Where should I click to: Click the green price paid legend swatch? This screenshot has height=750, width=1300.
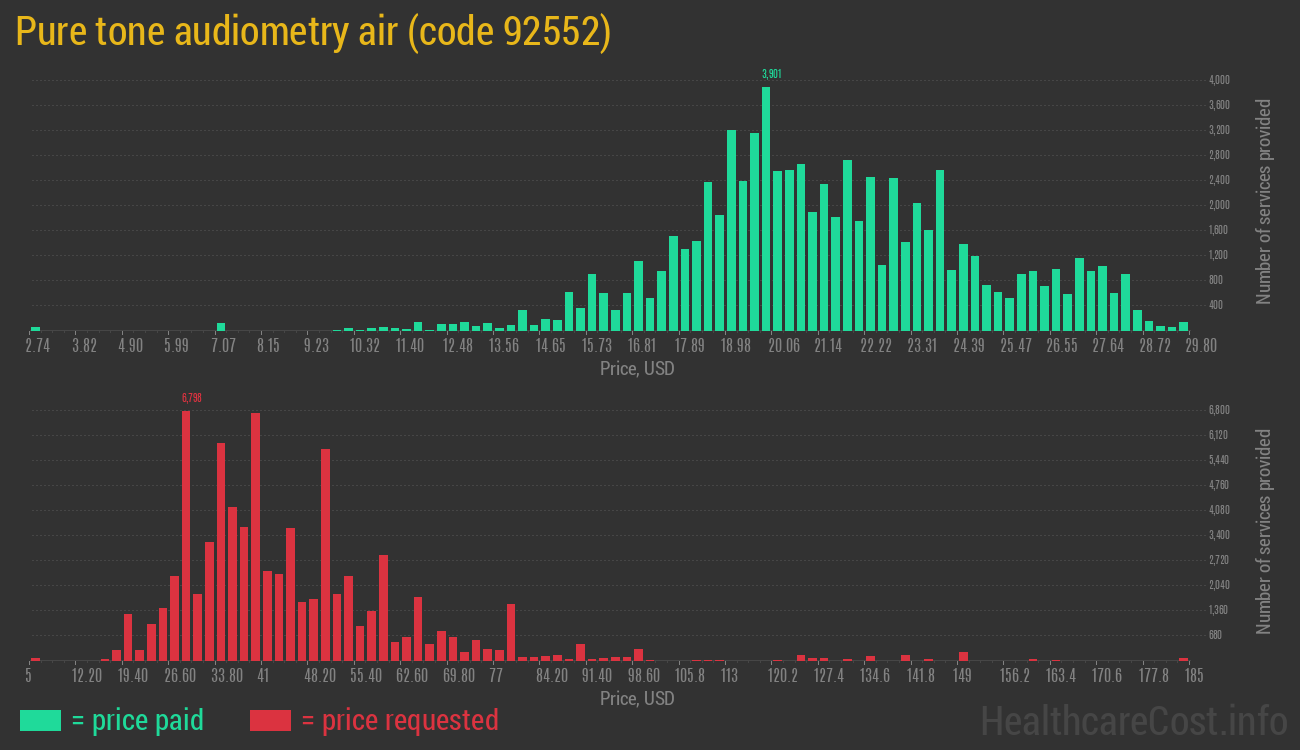(40, 720)
